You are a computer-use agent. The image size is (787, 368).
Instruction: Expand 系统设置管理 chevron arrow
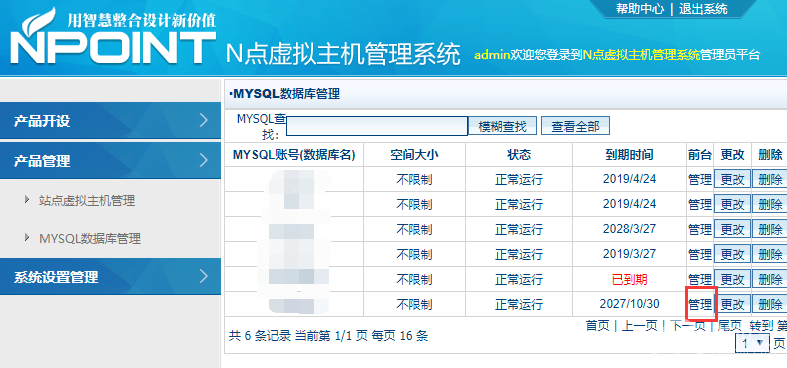coord(203,276)
